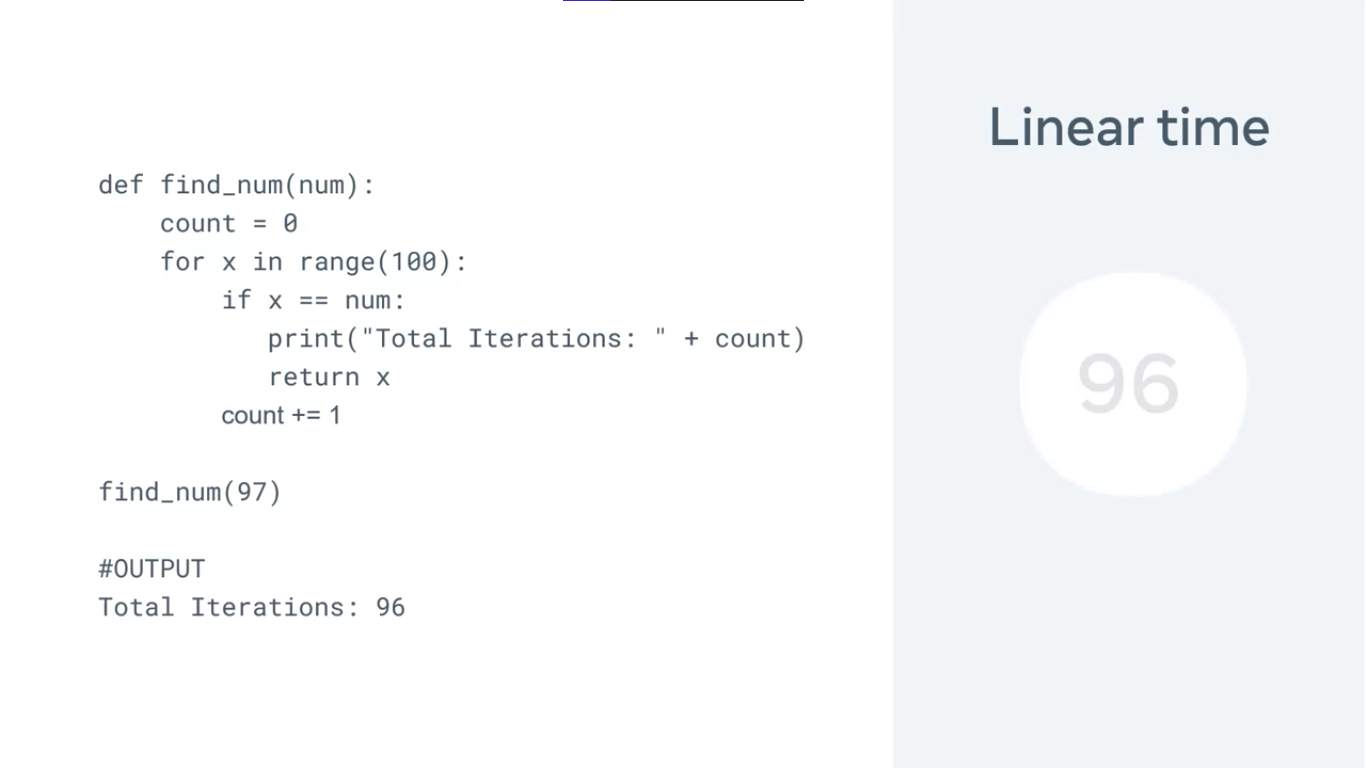
Task: Click the circle showing 96
Action: (x=1131, y=384)
